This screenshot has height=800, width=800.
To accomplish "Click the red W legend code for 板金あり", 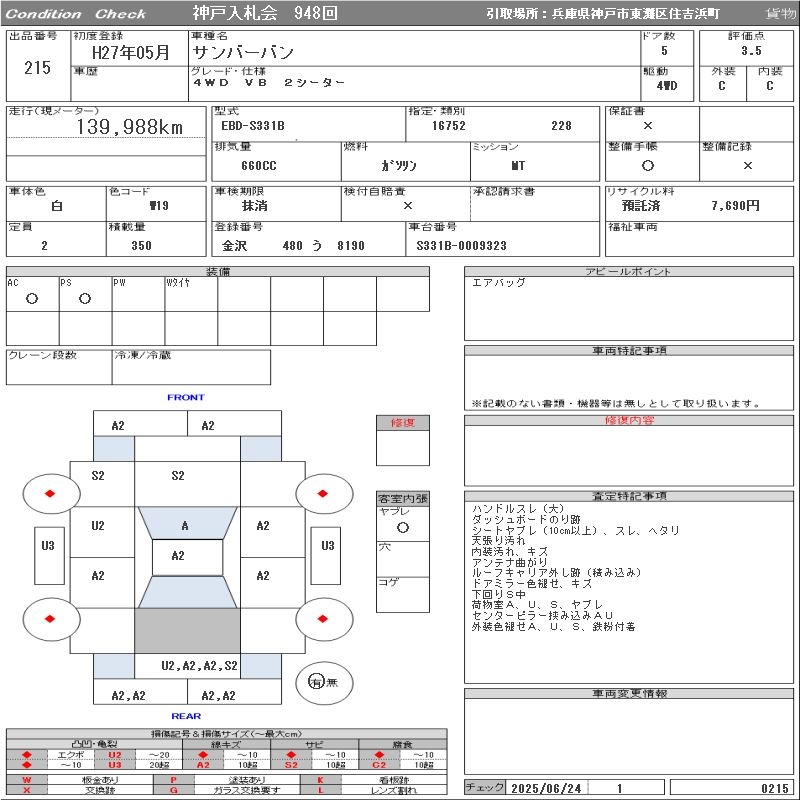I will (x=27, y=780).
